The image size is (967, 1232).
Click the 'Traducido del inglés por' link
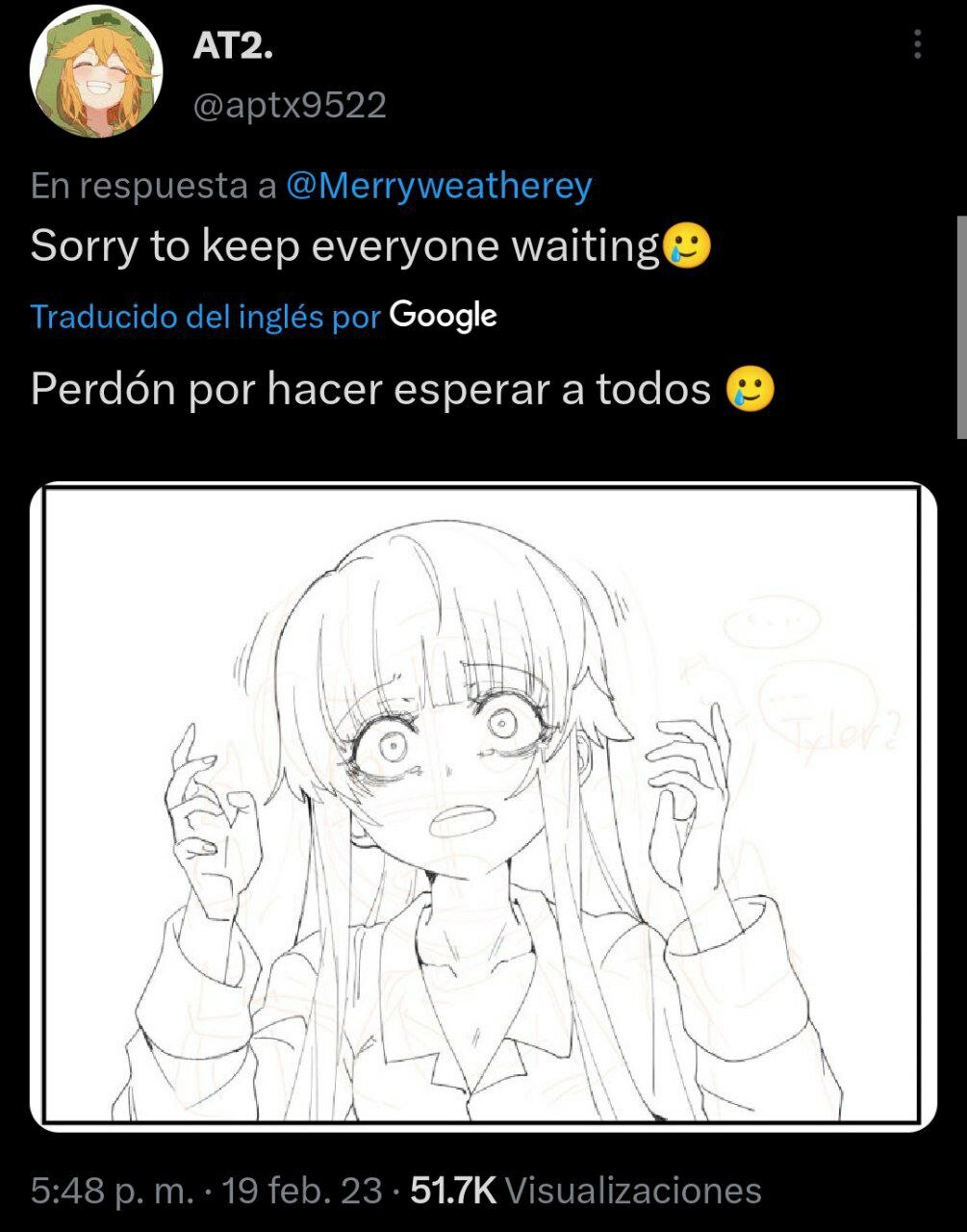[x=206, y=316]
